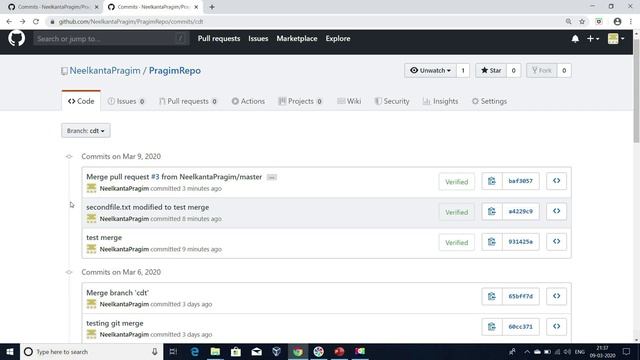Open the 'testing git merge' commit
Screen dimensions: 640x360
(x=115, y=323)
